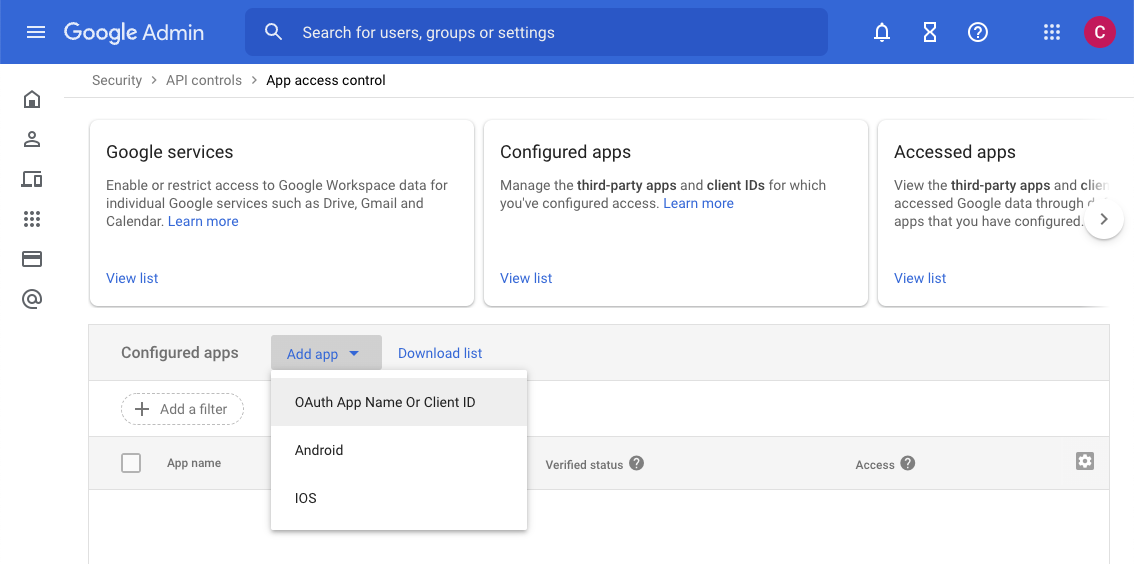Open Account at-sign sidebar icon
Image resolution: width=1134 pixels, height=564 pixels.
pos(32,299)
